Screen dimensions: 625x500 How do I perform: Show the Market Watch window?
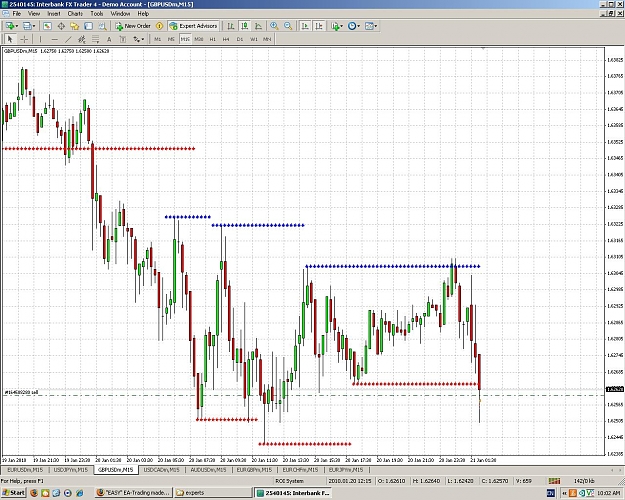(x=47, y=26)
